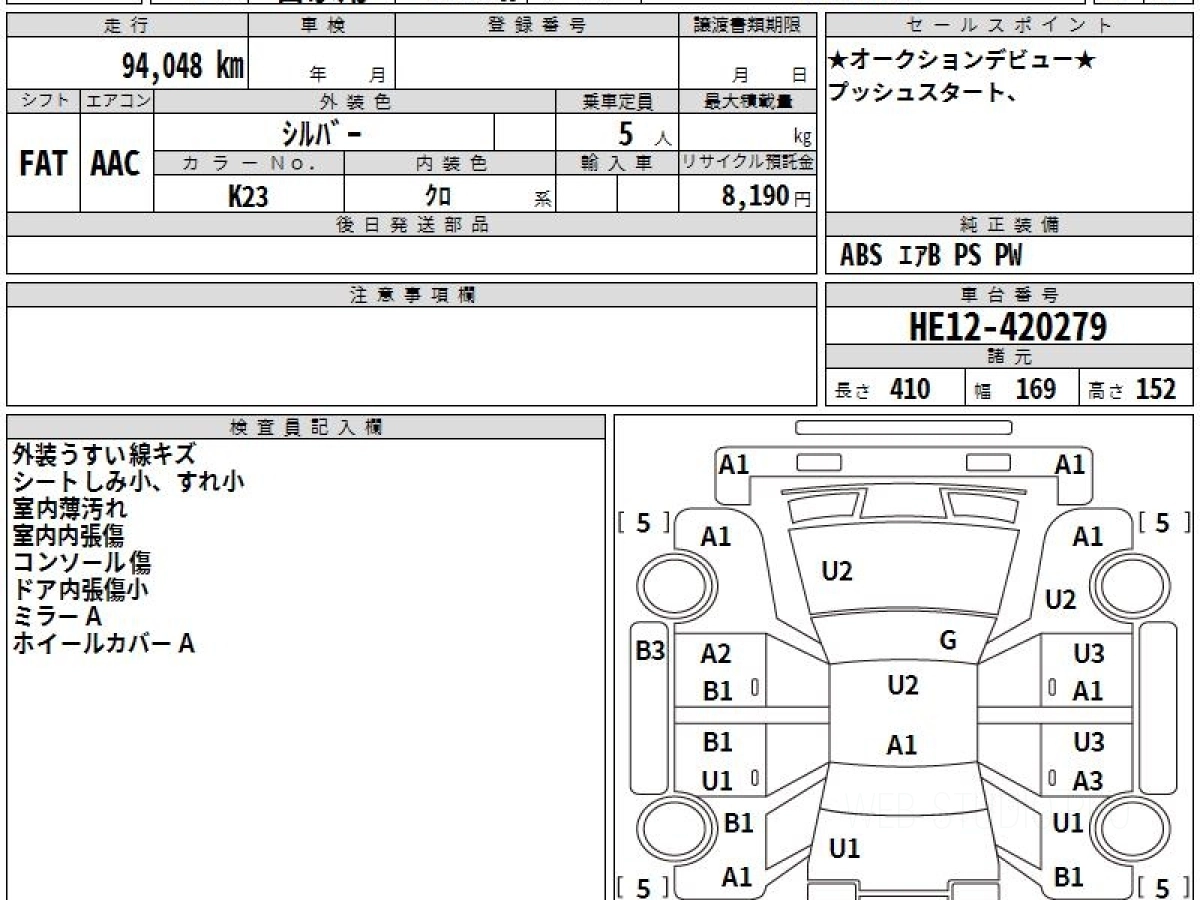1200x900 pixels.
Task: Click the 最大積載量 header
Action: pyautogui.click(x=748, y=101)
